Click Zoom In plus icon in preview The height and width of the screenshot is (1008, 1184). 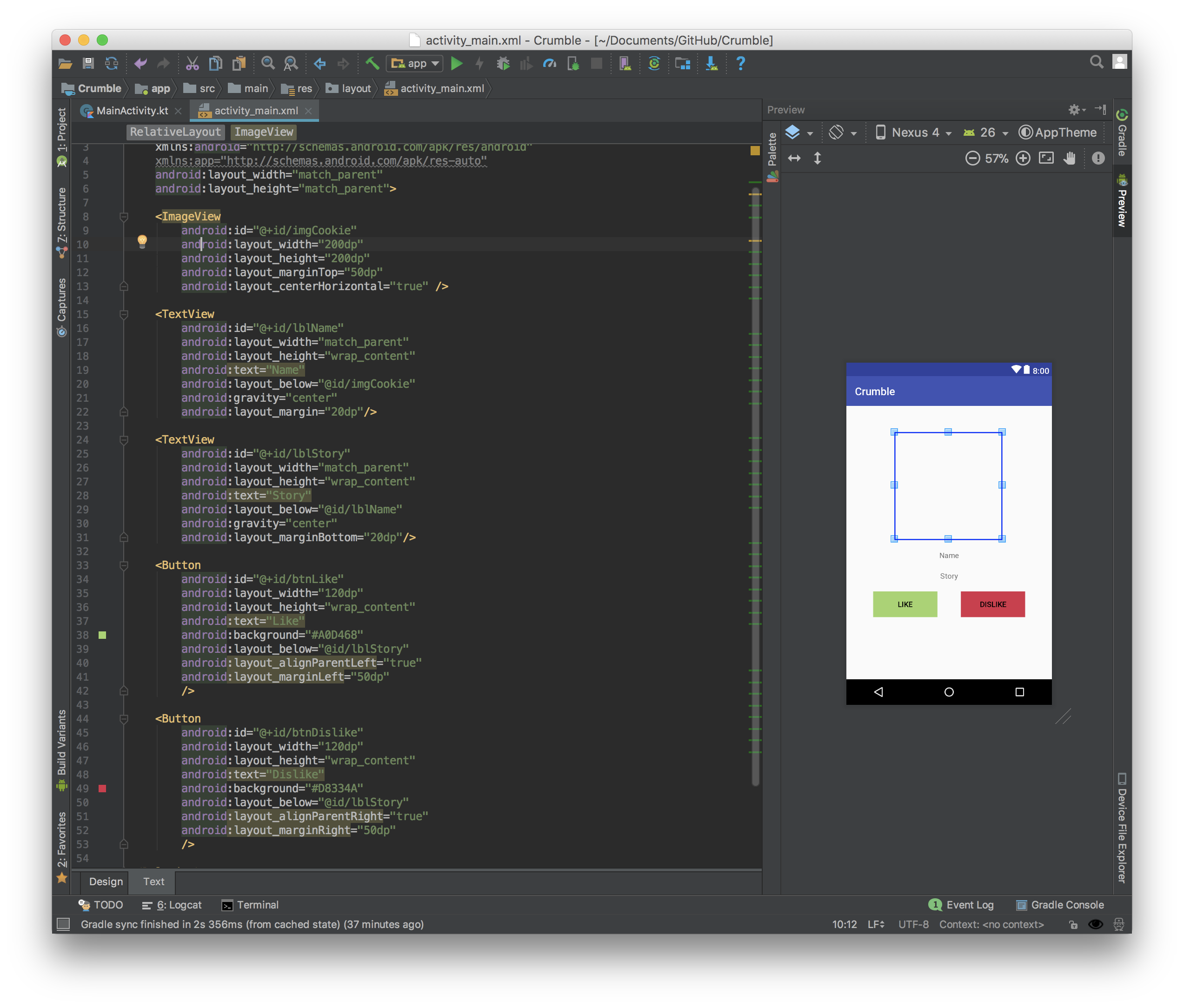pyautogui.click(x=1023, y=158)
